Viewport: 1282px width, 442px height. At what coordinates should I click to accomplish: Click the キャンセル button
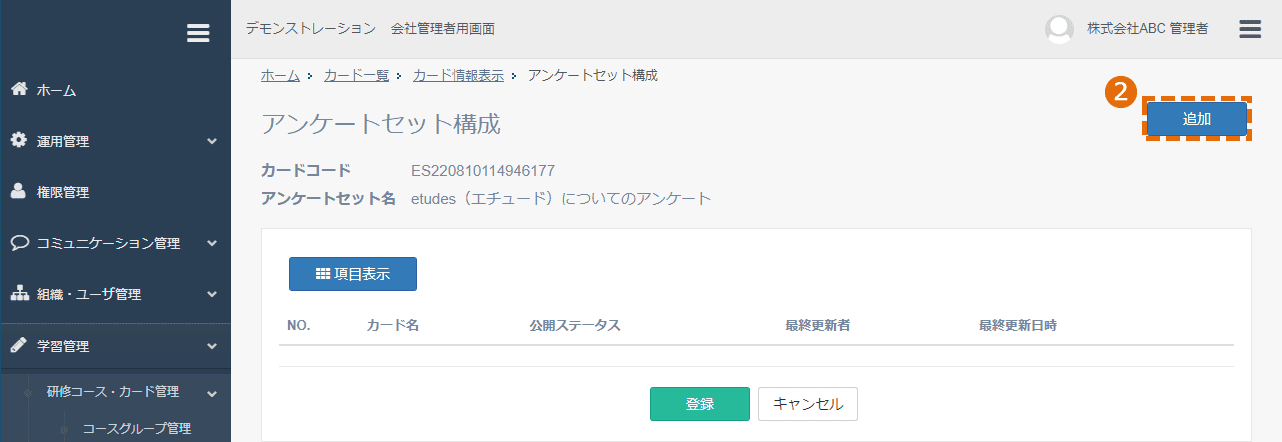[808, 404]
